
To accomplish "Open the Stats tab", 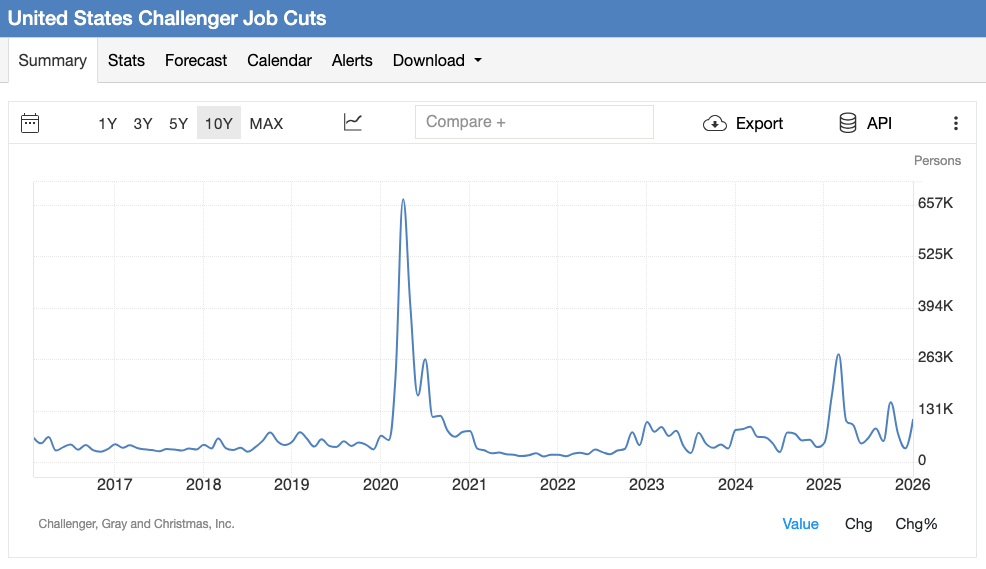I will point(126,60).
